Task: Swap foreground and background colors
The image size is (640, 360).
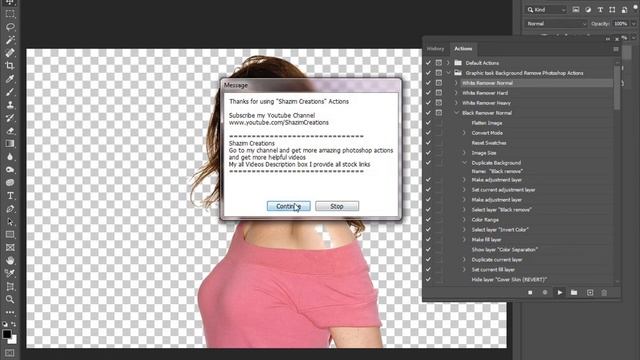Action: [x=14, y=324]
